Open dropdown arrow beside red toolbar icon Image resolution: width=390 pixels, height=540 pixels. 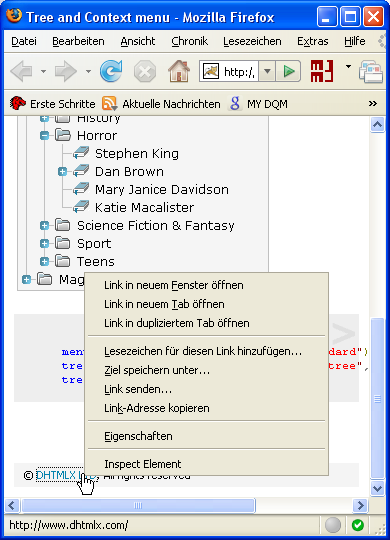click(348, 66)
